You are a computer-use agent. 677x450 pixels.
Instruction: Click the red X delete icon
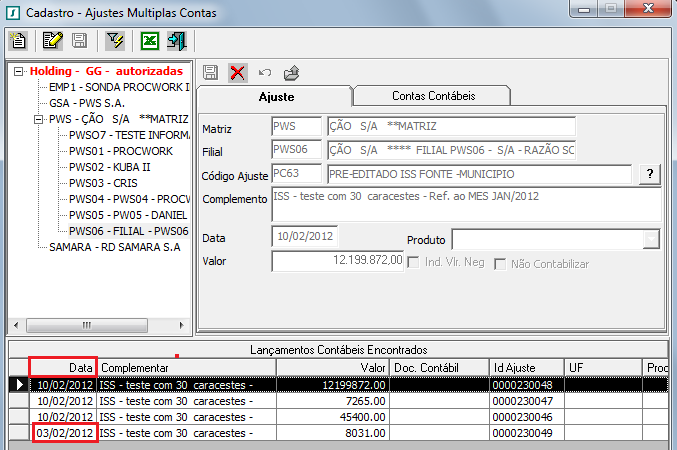pos(237,72)
